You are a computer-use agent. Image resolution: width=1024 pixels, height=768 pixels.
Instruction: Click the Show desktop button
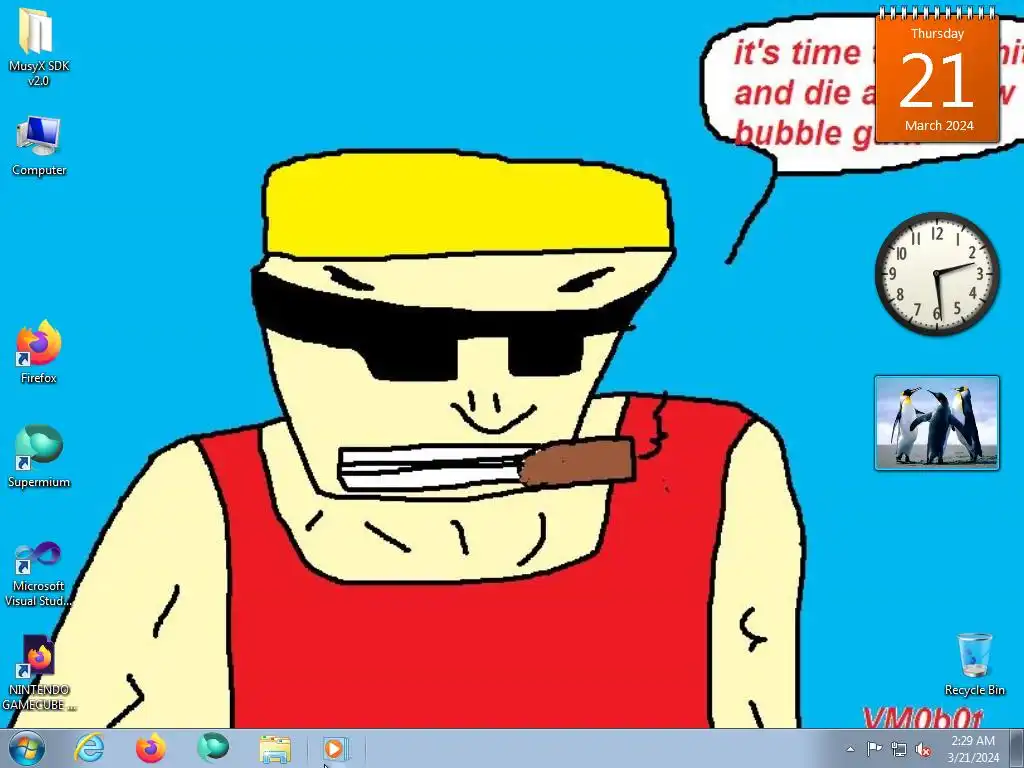click(1017, 748)
